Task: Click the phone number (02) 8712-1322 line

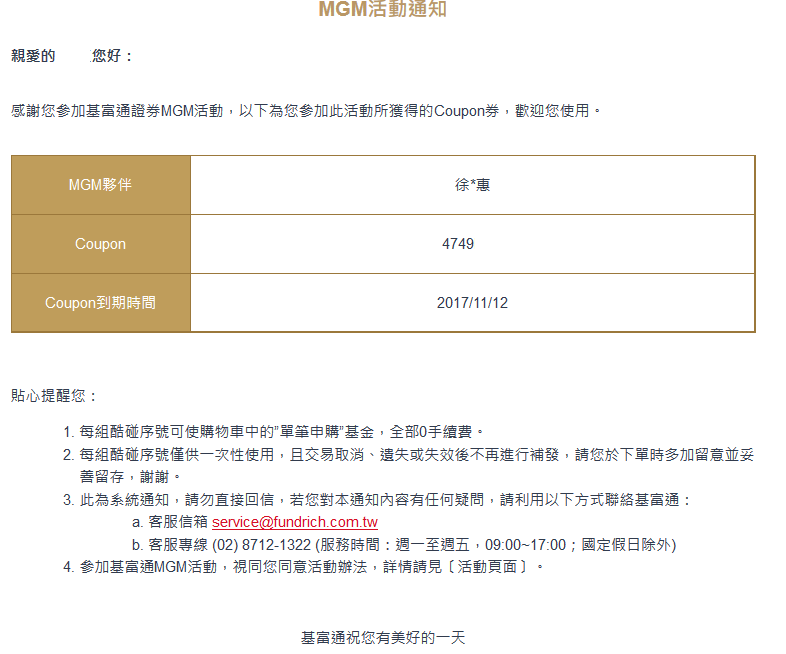Action: 404,545
